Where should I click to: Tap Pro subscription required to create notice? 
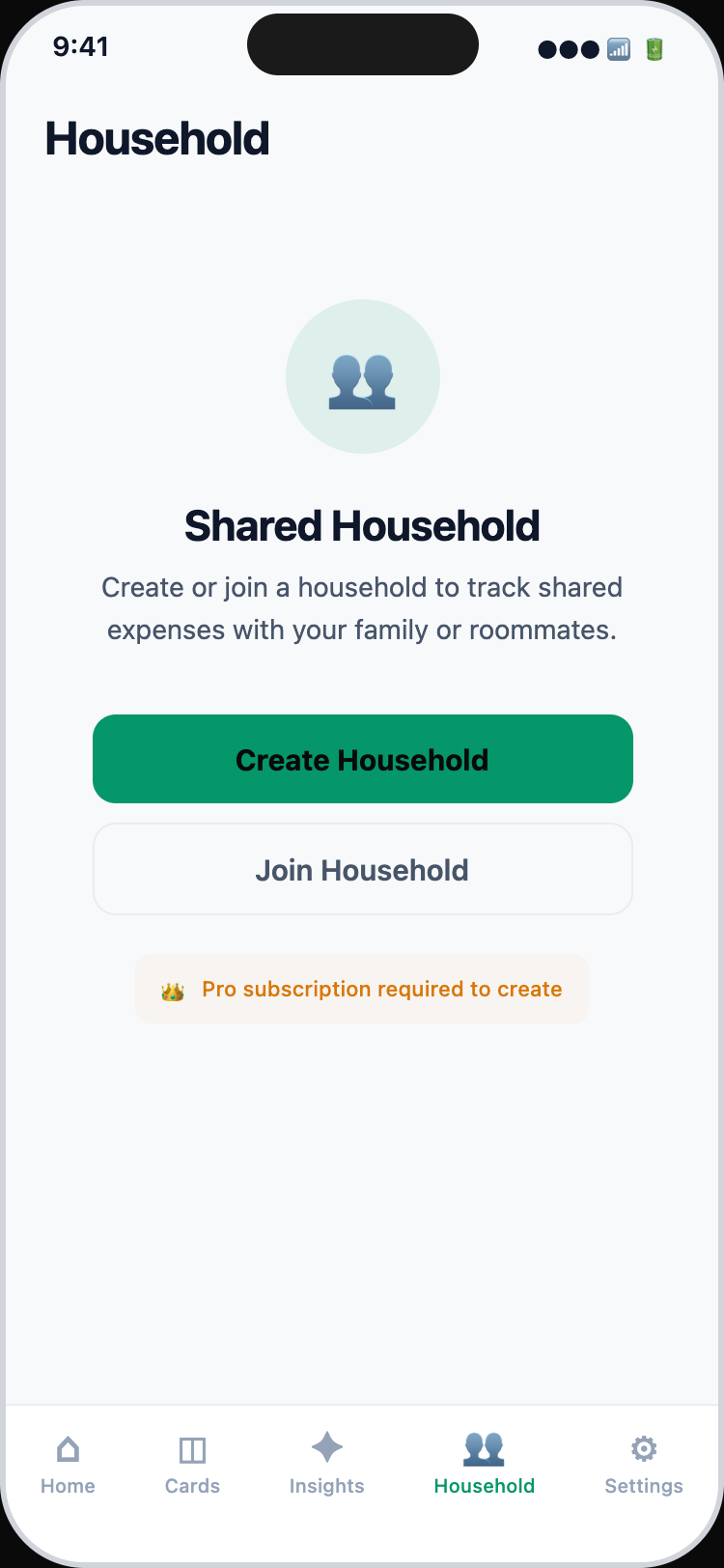pyautogui.click(x=382, y=990)
